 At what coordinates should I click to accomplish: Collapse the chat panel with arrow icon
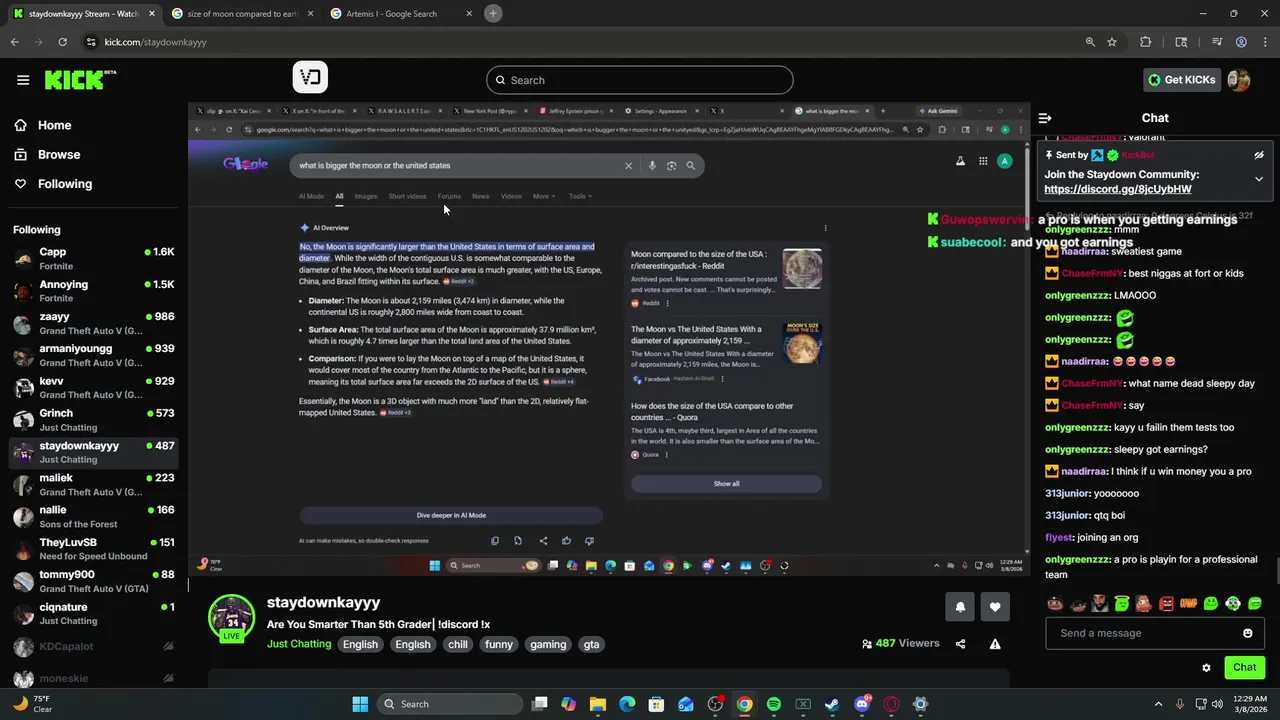coord(1045,118)
